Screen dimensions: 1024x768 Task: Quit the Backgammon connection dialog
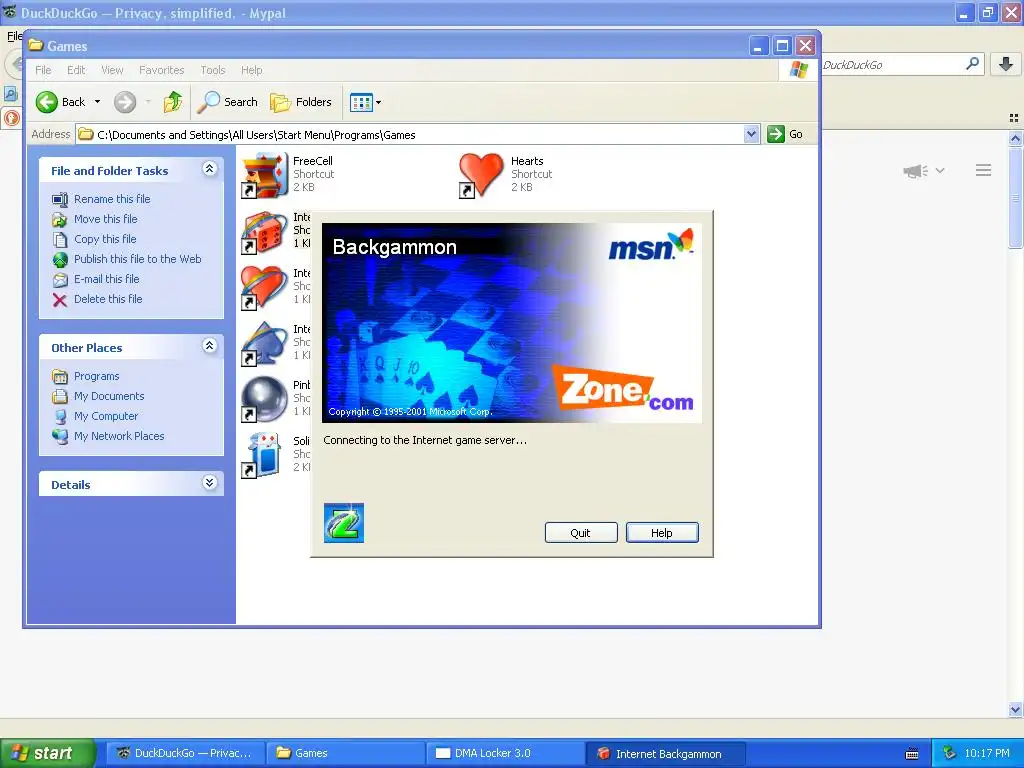(x=581, y=533)
